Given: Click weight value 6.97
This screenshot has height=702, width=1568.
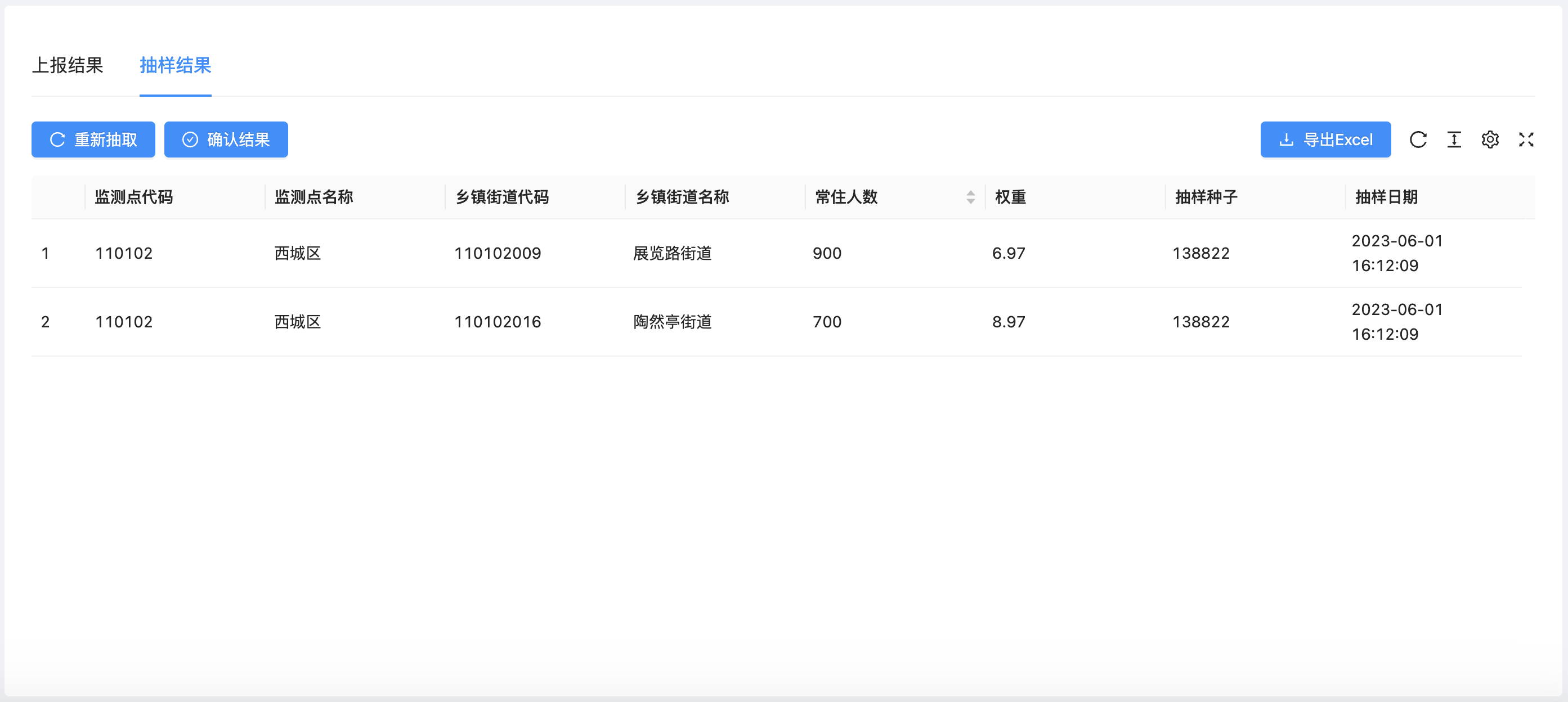Looking at the screenshot, I should point(1009,253).
